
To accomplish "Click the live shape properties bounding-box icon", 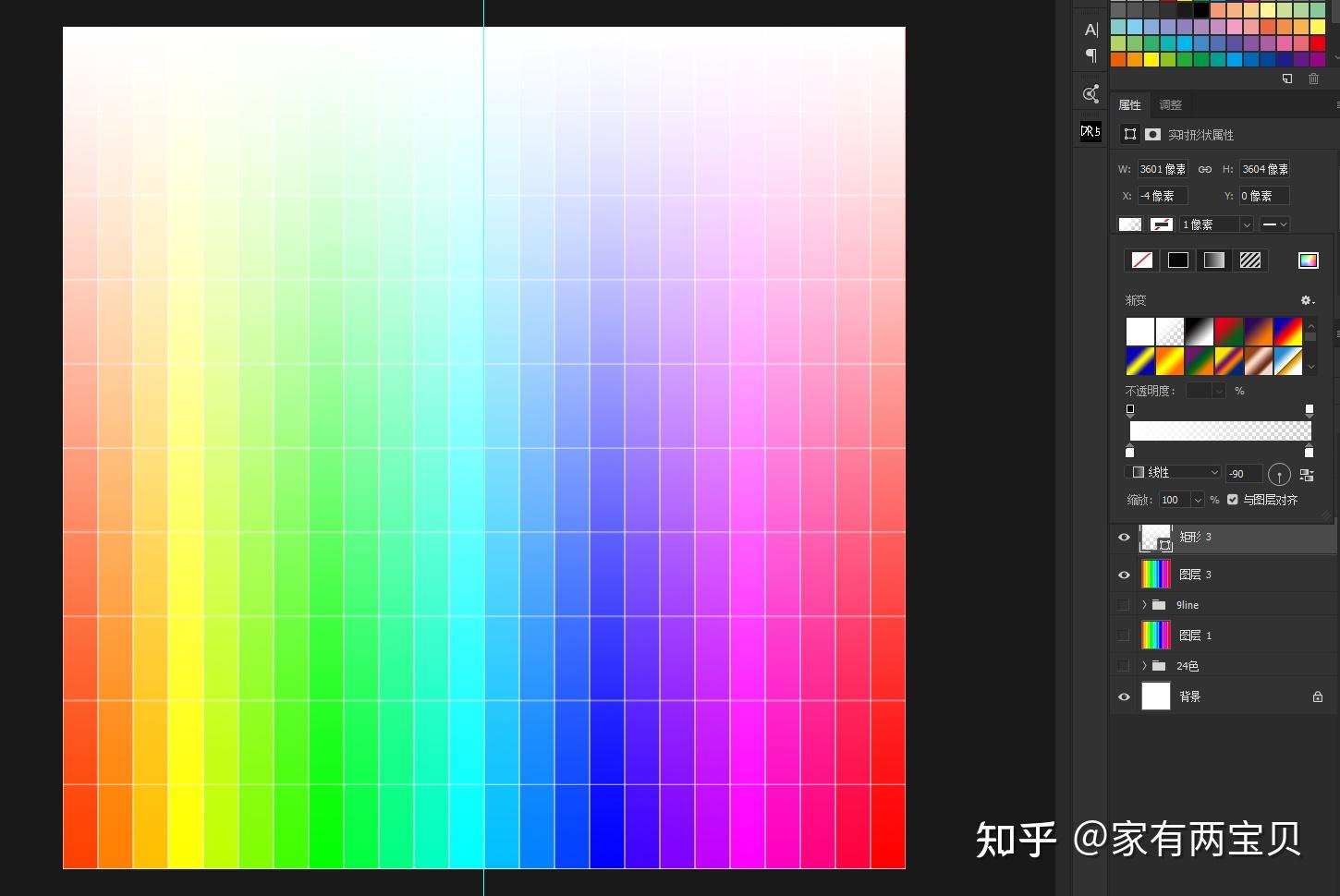I will click(1129, 134).
